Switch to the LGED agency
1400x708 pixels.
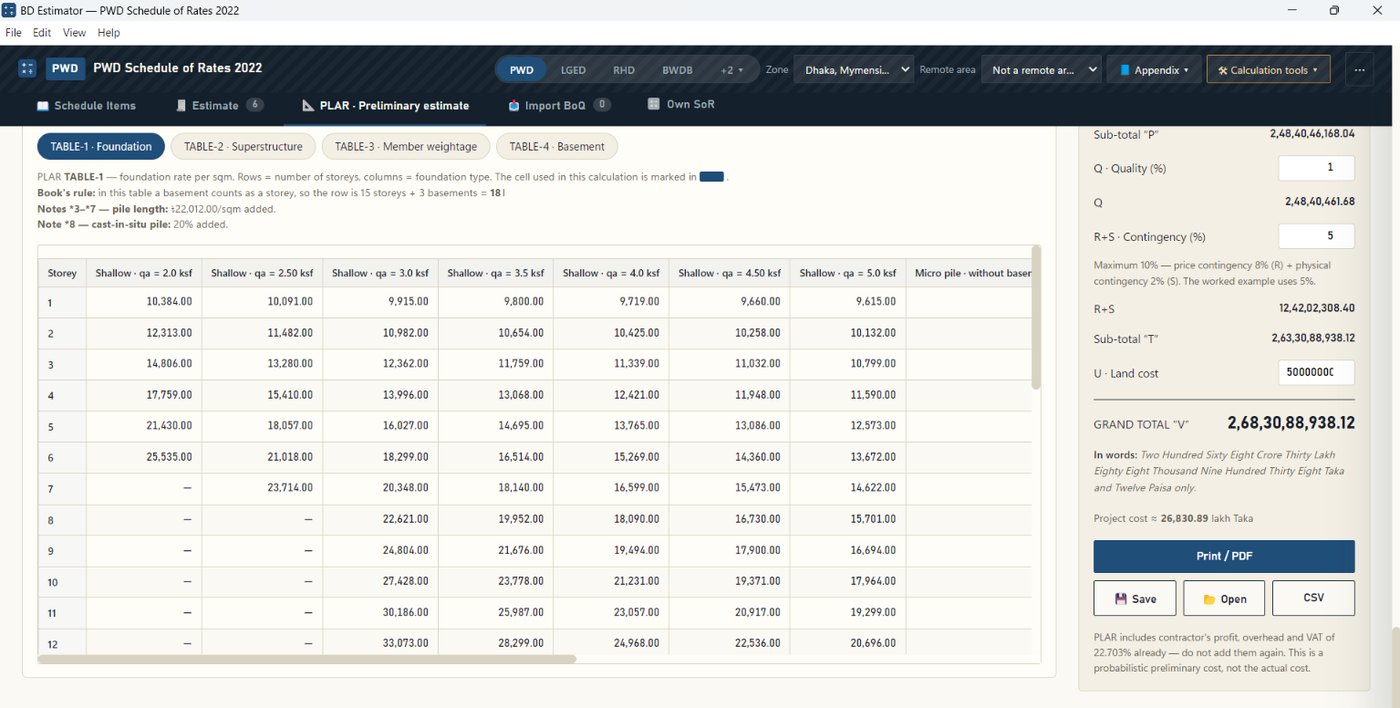point(573,70)
